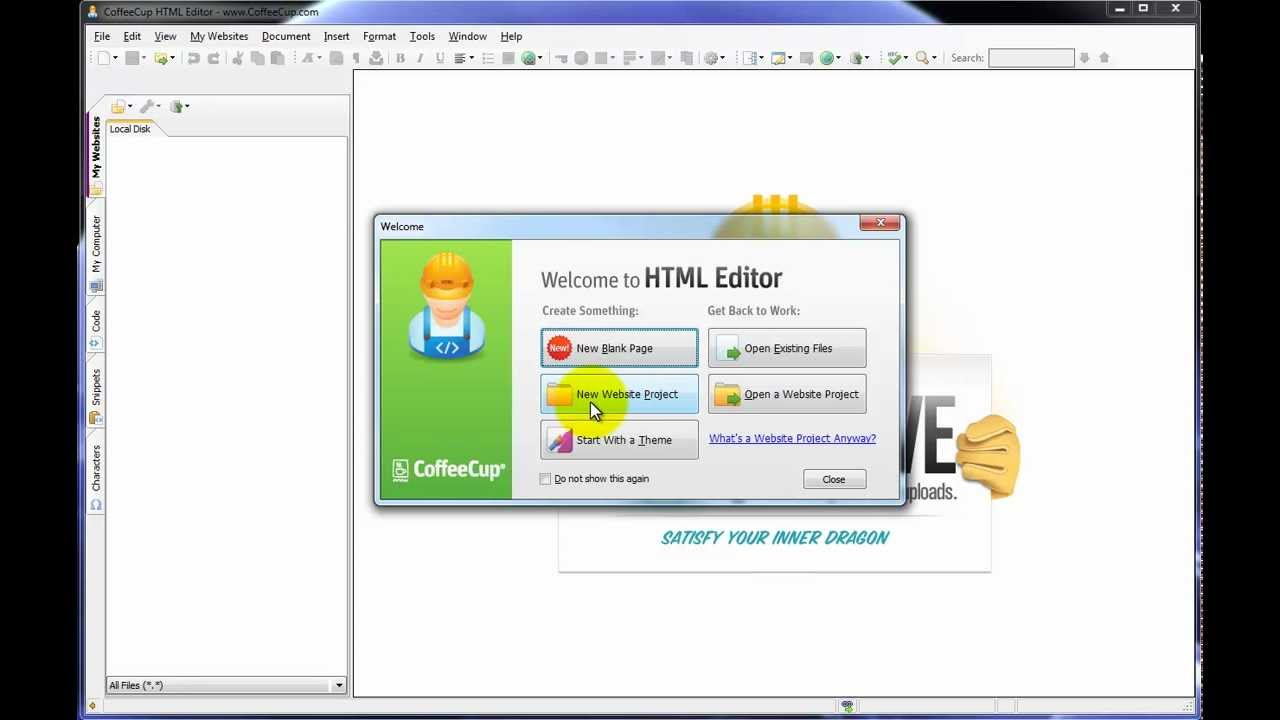The image size is (1280, 720).
Task: Open the Format menu
Action: 379,36
